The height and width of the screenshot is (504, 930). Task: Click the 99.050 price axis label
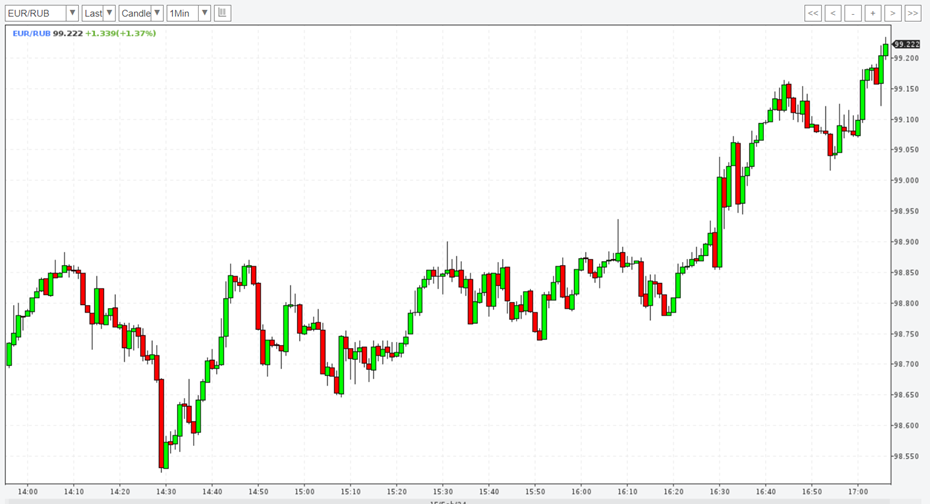pos(906,150)
